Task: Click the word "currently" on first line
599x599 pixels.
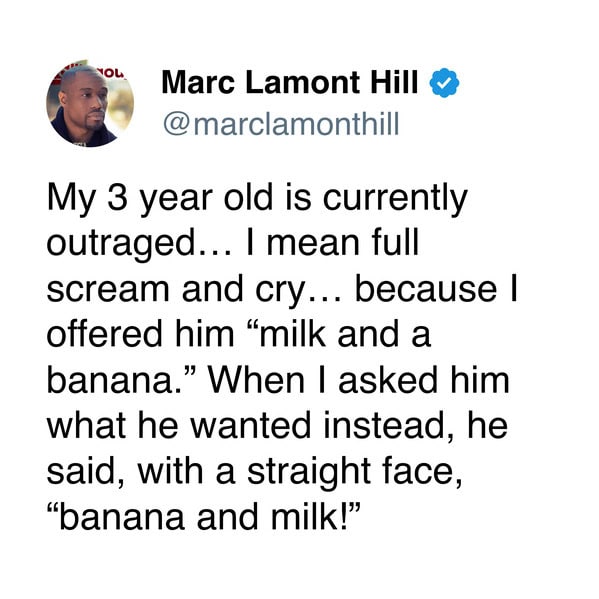Action: (395, 199)
